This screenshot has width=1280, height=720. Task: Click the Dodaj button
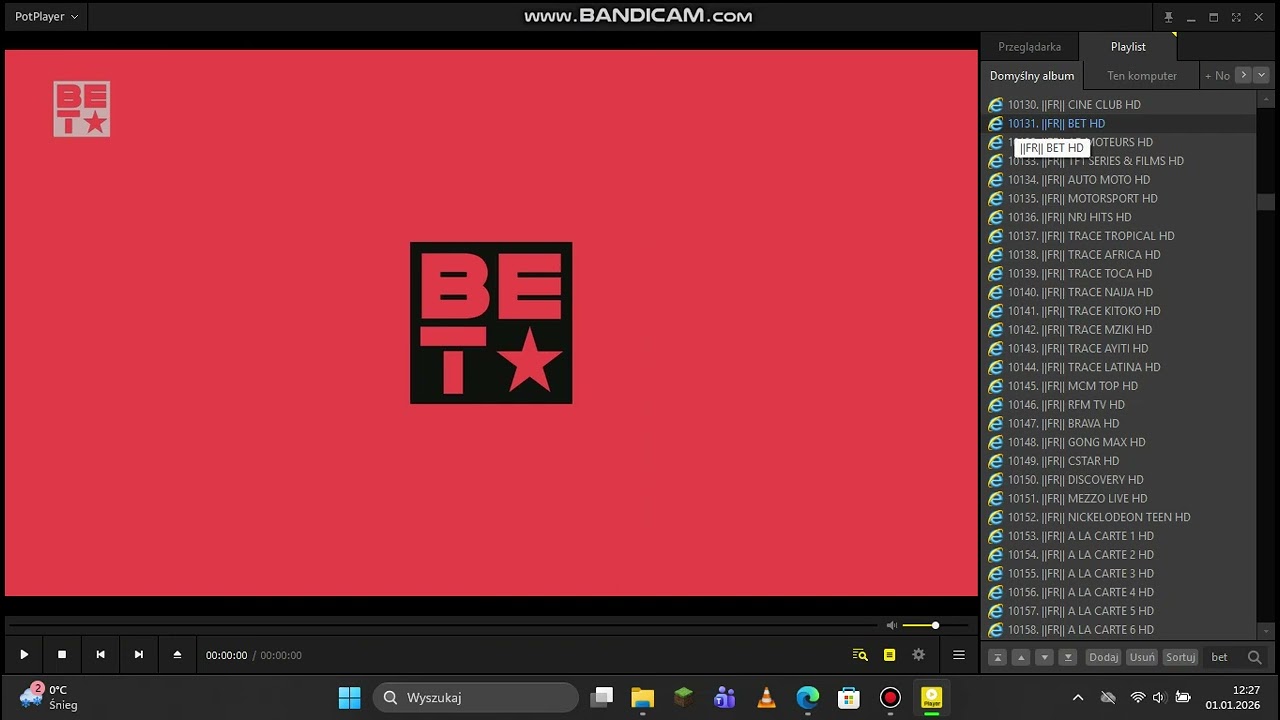tap(1103, 657)
